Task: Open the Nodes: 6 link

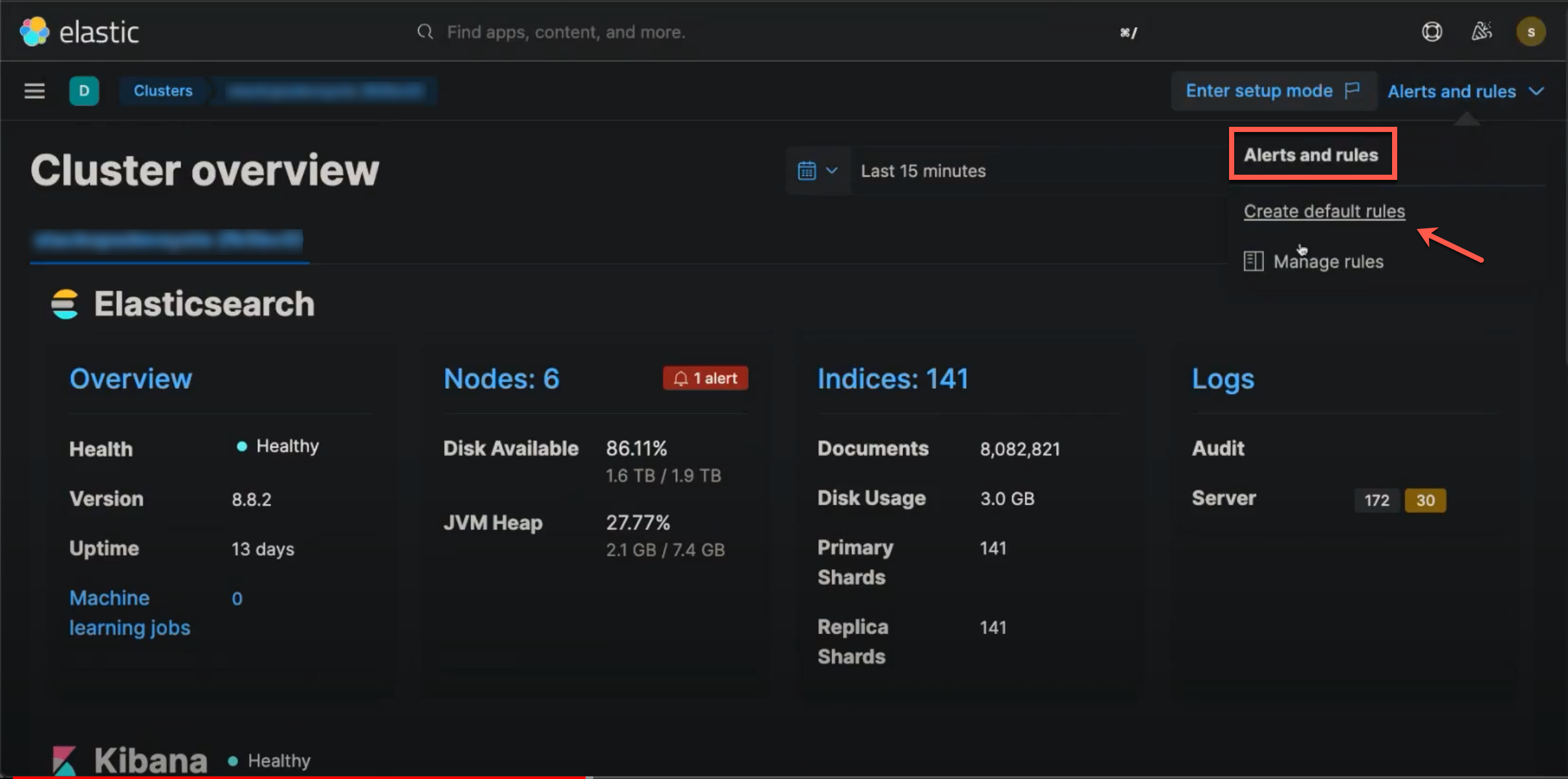Action: 502,379
